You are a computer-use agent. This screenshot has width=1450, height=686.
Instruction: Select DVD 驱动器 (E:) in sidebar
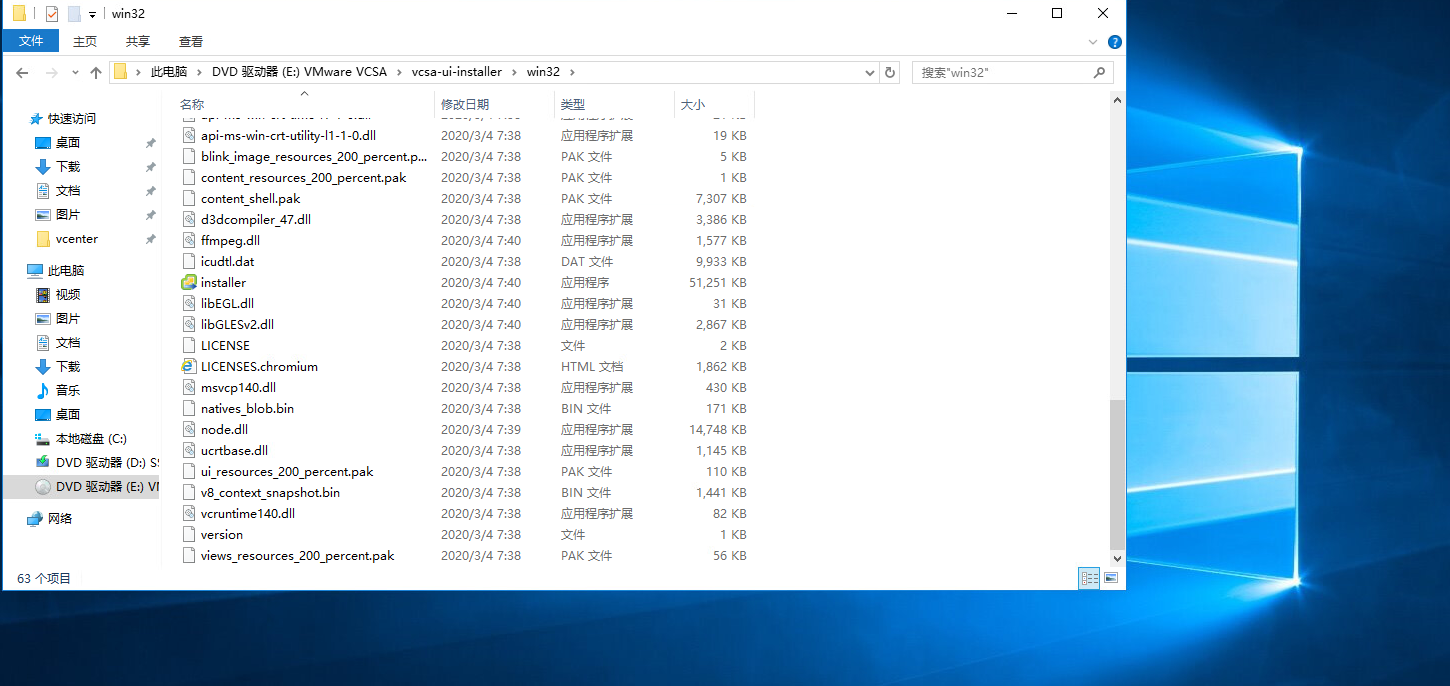coord(81,486)
